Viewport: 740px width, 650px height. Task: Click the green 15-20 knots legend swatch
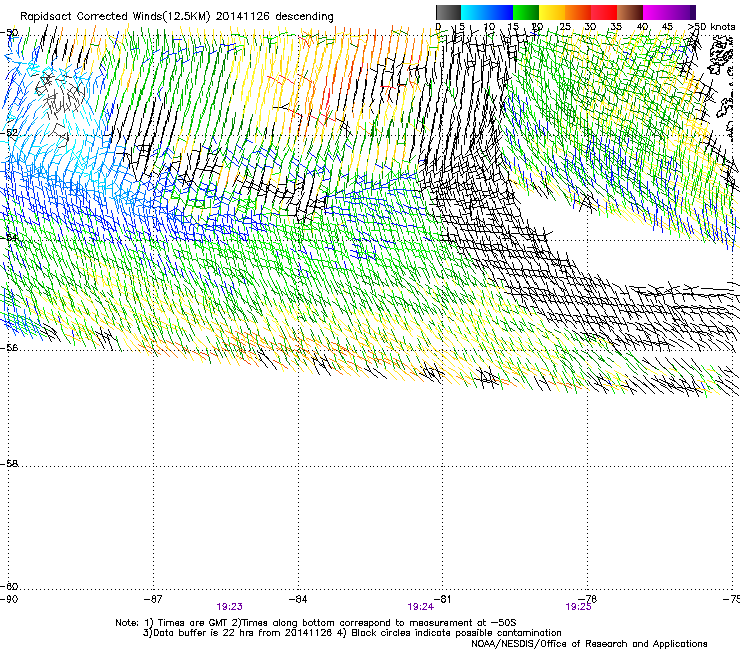point(526,12)
